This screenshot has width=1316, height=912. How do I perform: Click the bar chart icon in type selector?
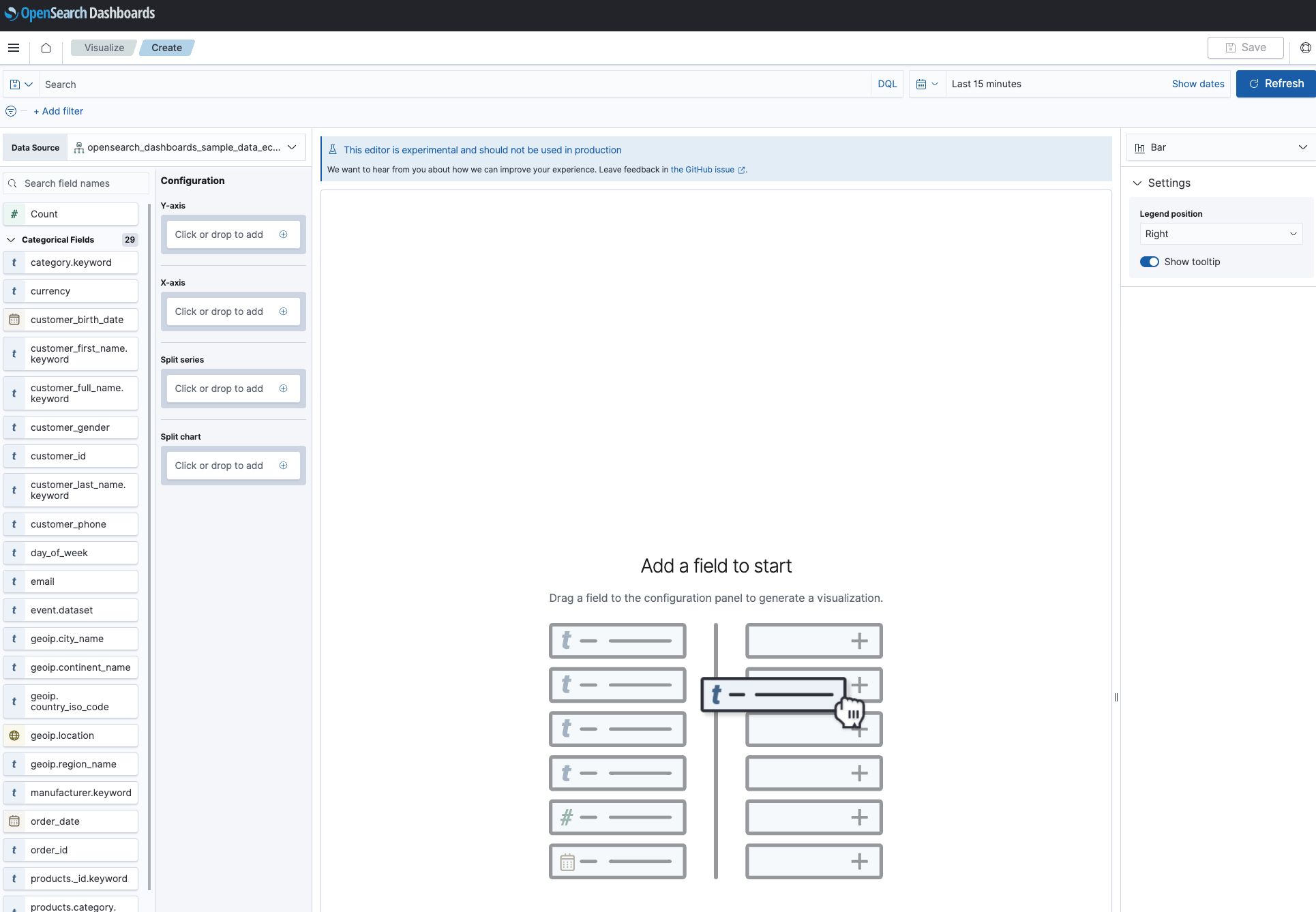coord(1139,148)
